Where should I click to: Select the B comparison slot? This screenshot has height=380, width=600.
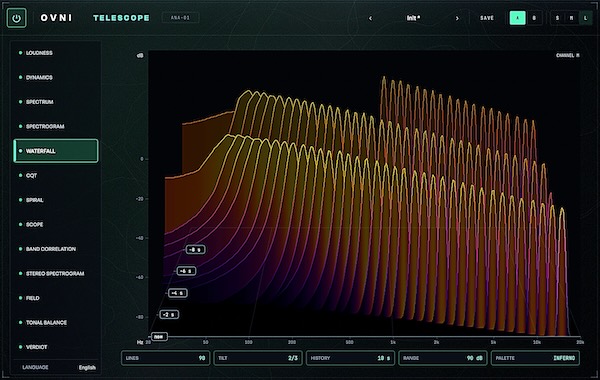(x=534, y=18)
